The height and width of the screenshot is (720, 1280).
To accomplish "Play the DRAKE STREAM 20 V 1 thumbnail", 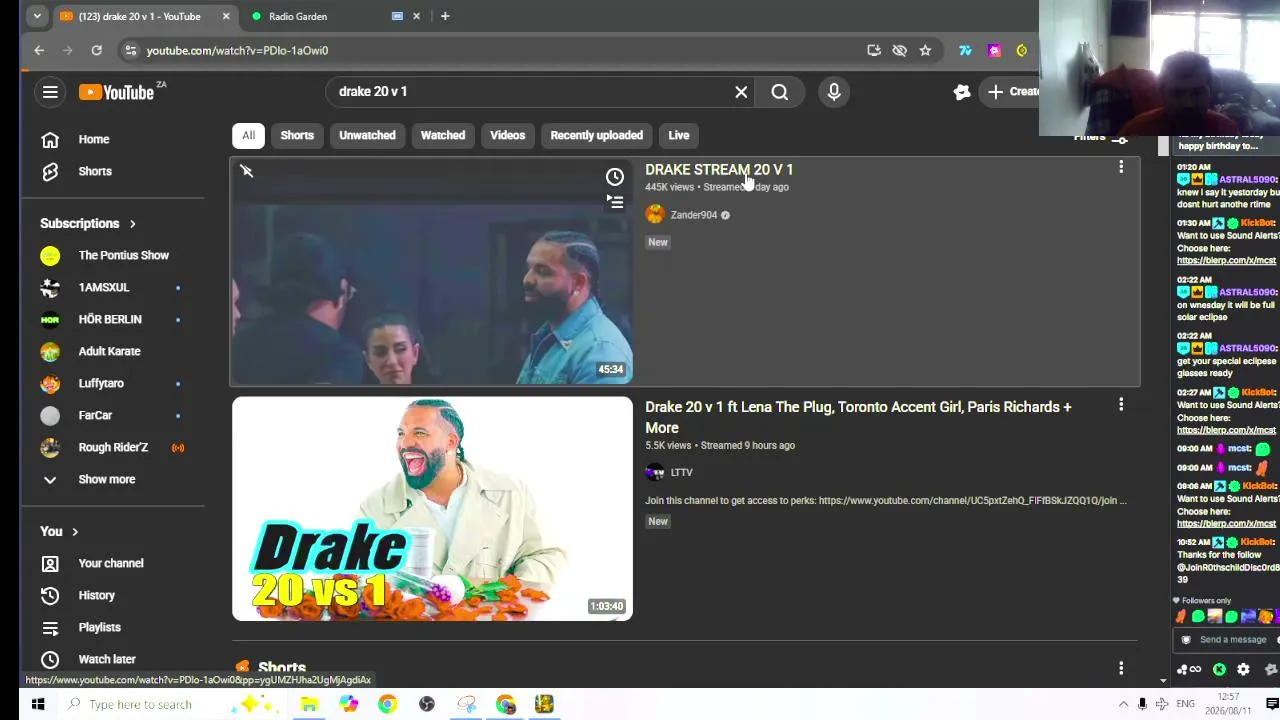I will (x=432, y=271).
